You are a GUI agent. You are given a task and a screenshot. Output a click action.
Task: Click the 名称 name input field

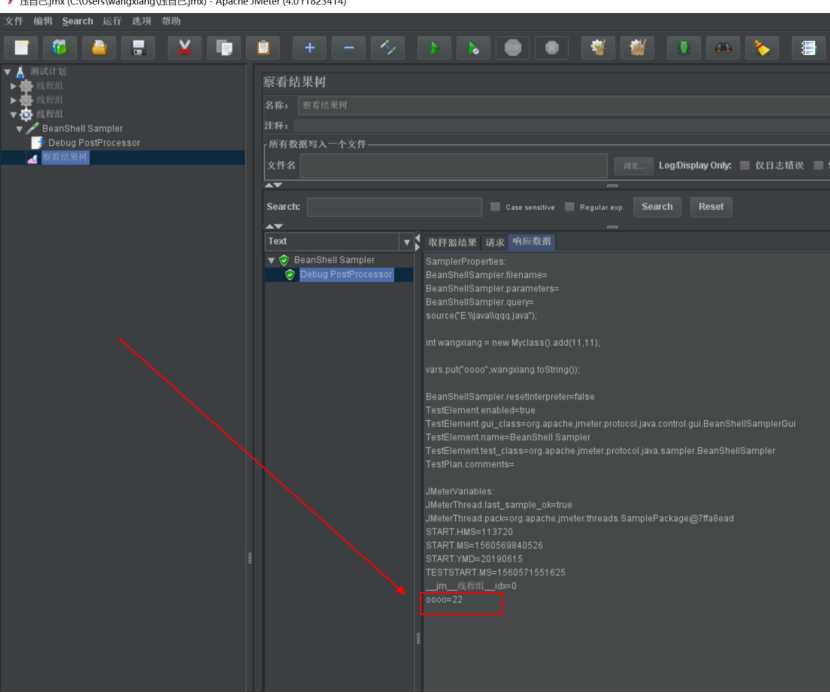564,105
